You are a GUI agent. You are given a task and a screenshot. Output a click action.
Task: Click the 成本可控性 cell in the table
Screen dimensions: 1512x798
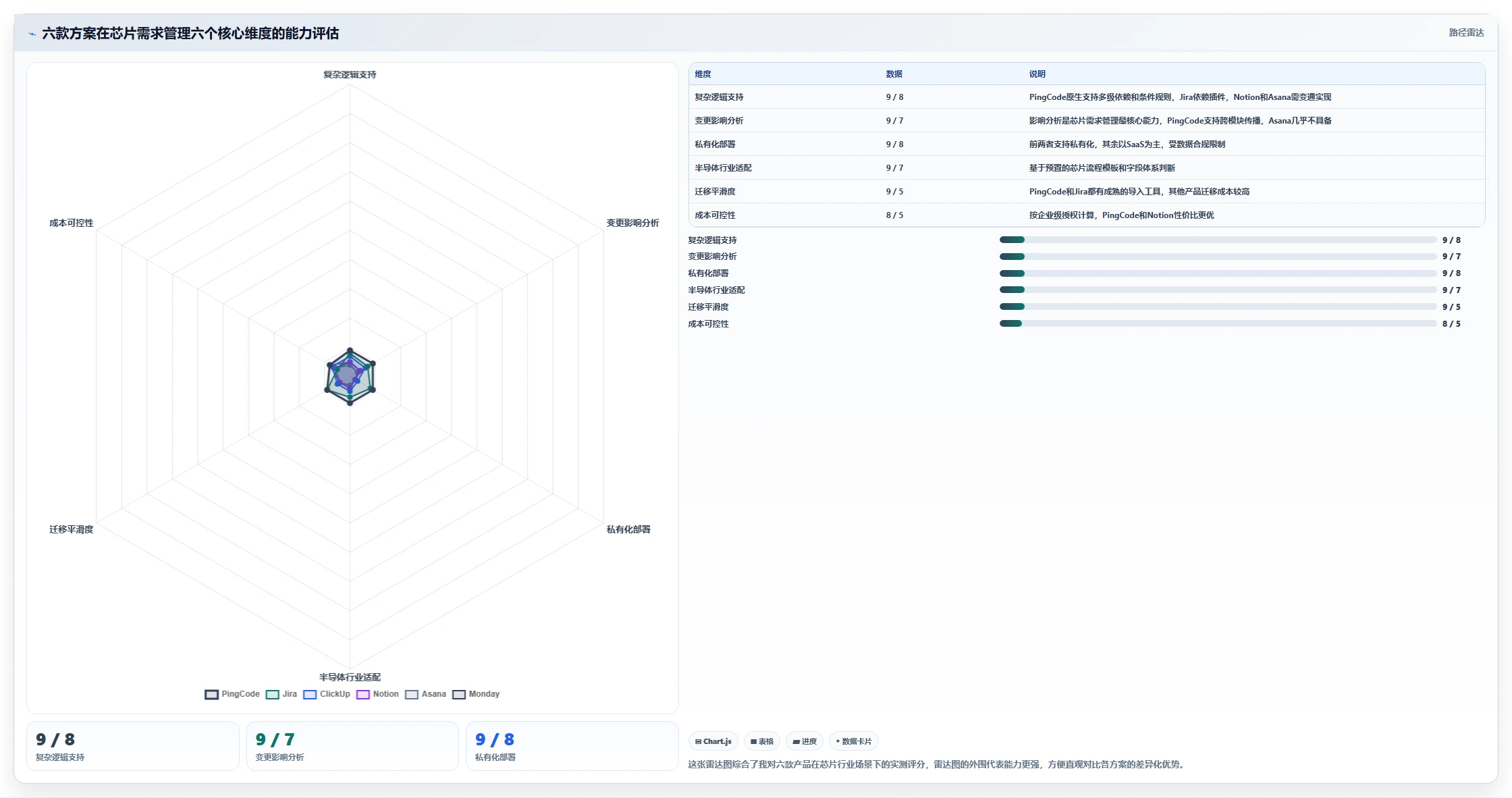coord(715,215)
